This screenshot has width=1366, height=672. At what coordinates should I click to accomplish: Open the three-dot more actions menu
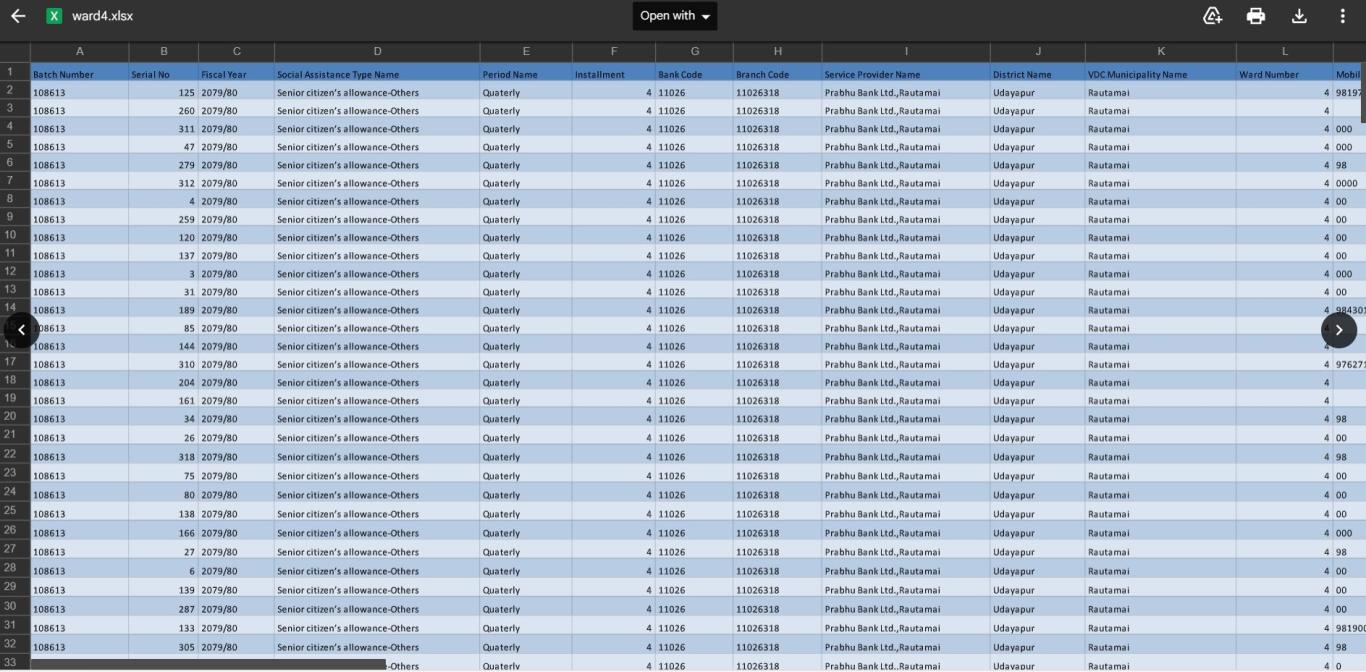(1342, 16)
